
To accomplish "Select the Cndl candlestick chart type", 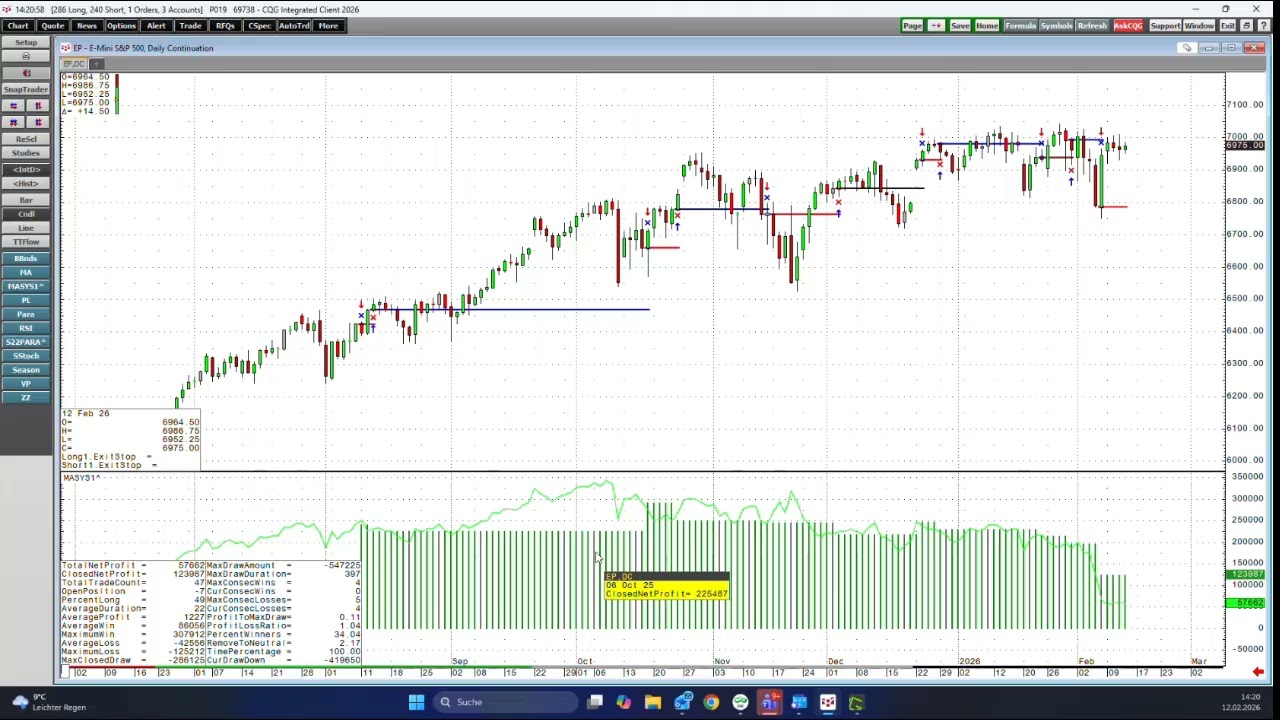I will [x=26, y=214].
